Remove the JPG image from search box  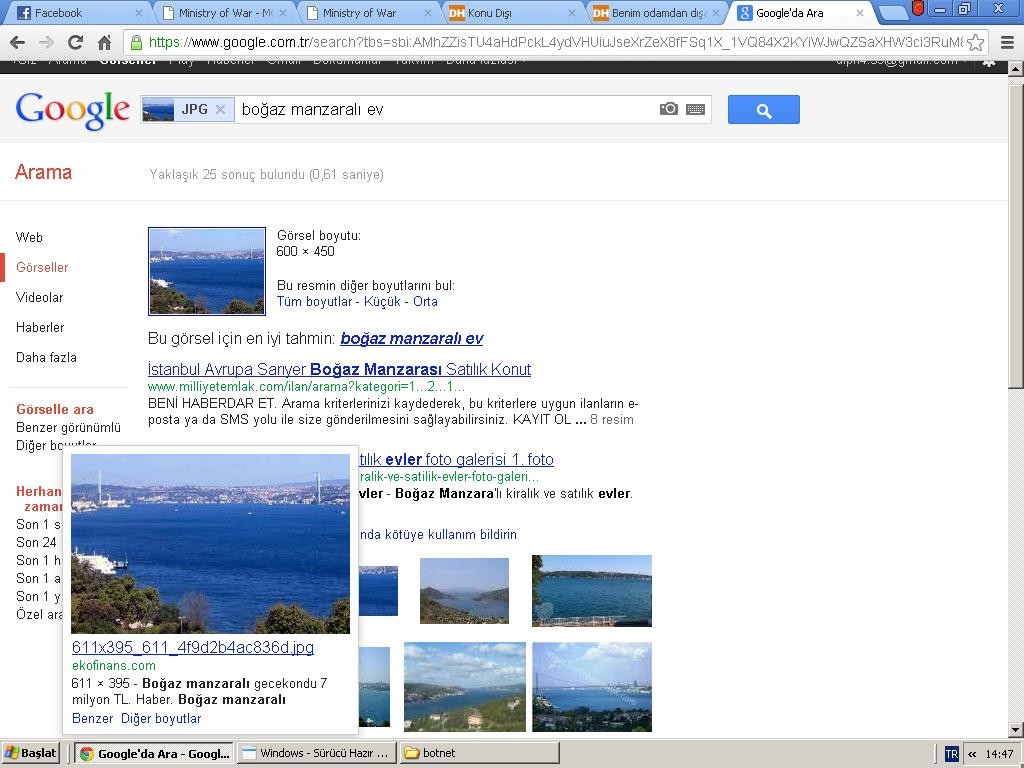tap(220, 109)
